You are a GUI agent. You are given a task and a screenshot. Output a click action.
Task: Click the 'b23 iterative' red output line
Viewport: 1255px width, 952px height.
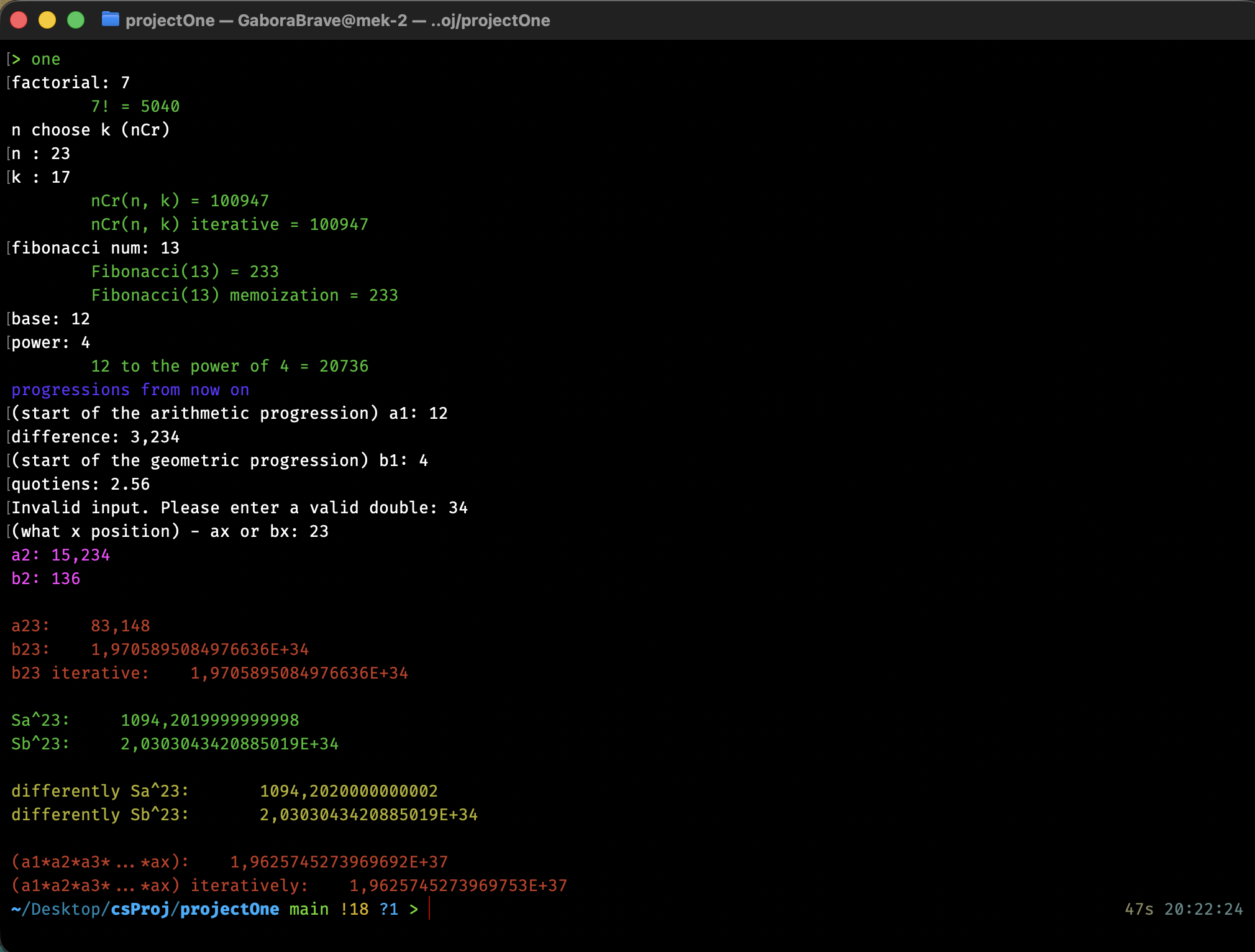(209, 673)
